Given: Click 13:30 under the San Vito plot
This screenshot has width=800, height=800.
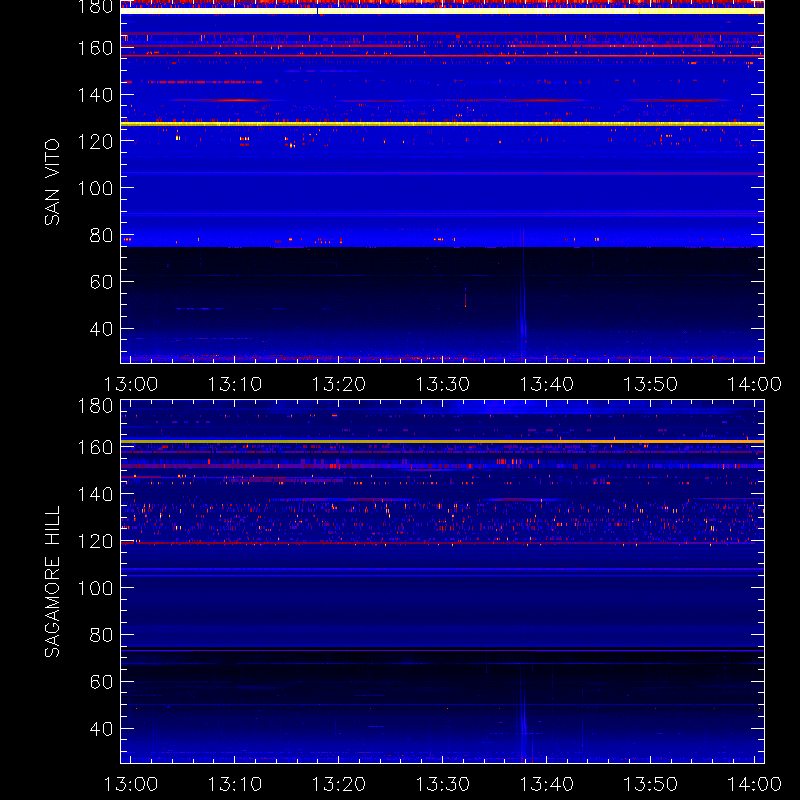Looking at the screenshot, I should (x=443, y=384).
